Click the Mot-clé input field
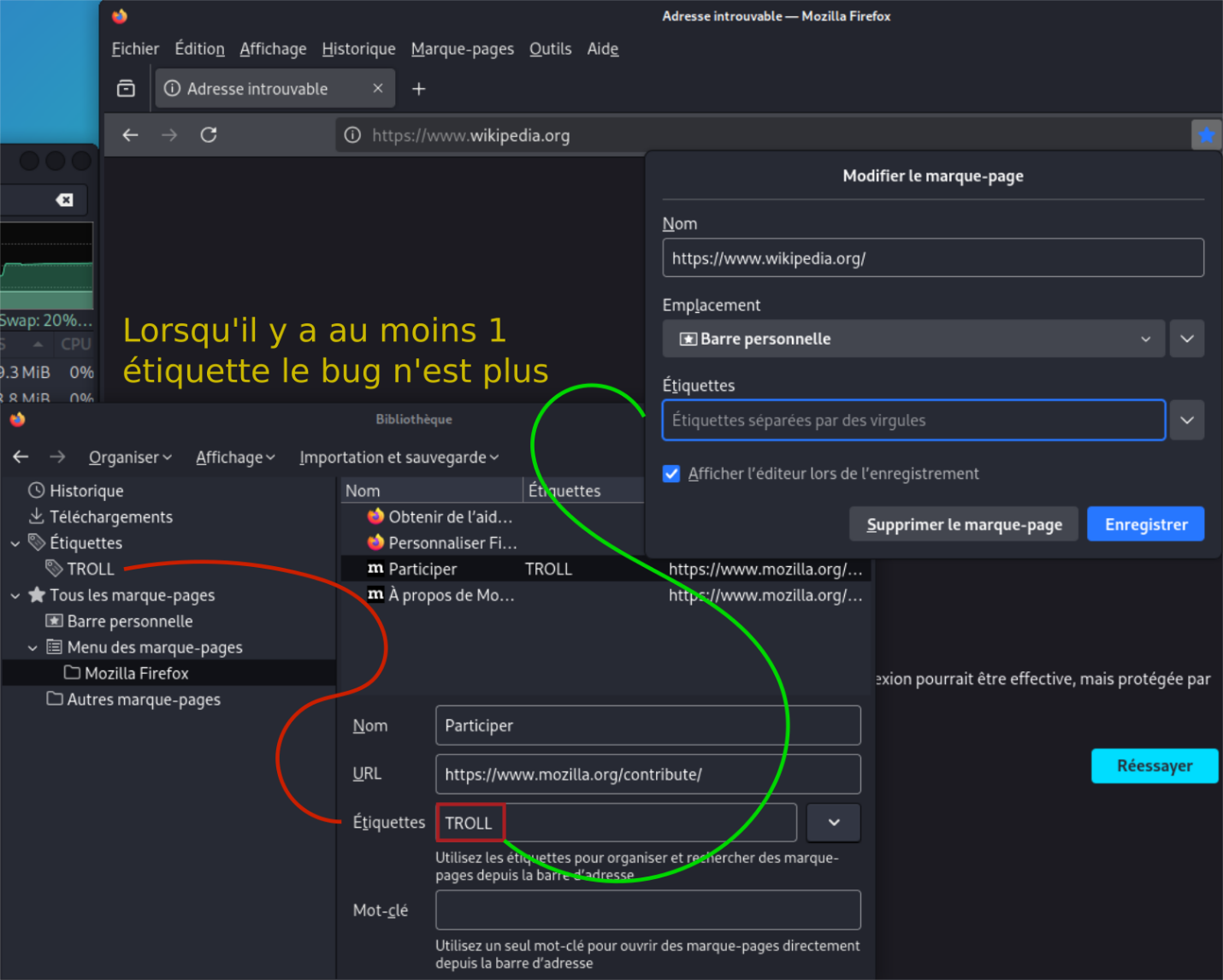This screenshot has width=1223, height=980. click(x=648, y=910)
